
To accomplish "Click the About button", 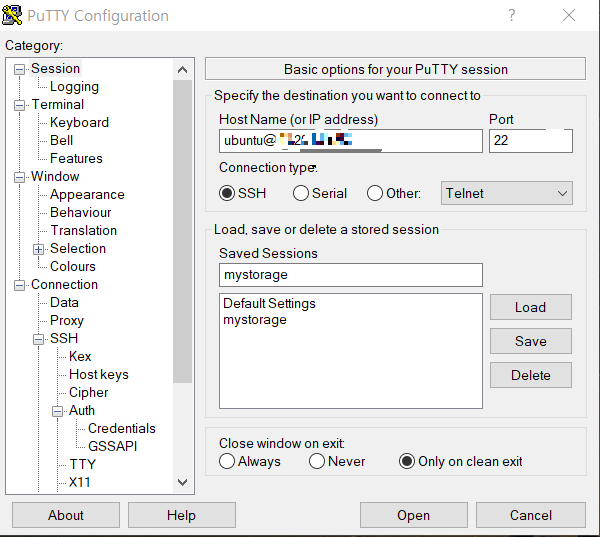I will pyautogui.click(x=66, y=515).
